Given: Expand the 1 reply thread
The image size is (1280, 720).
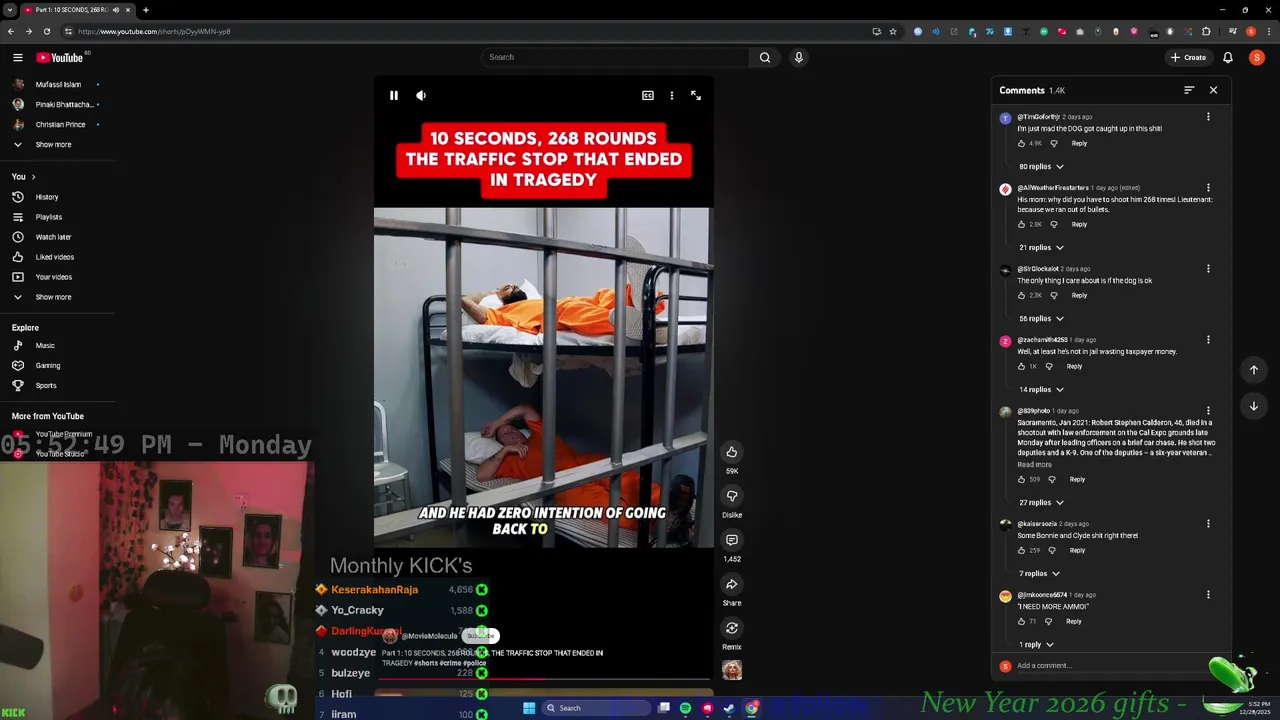Looking at the screenshot, I should click(x=1036, y=645).
